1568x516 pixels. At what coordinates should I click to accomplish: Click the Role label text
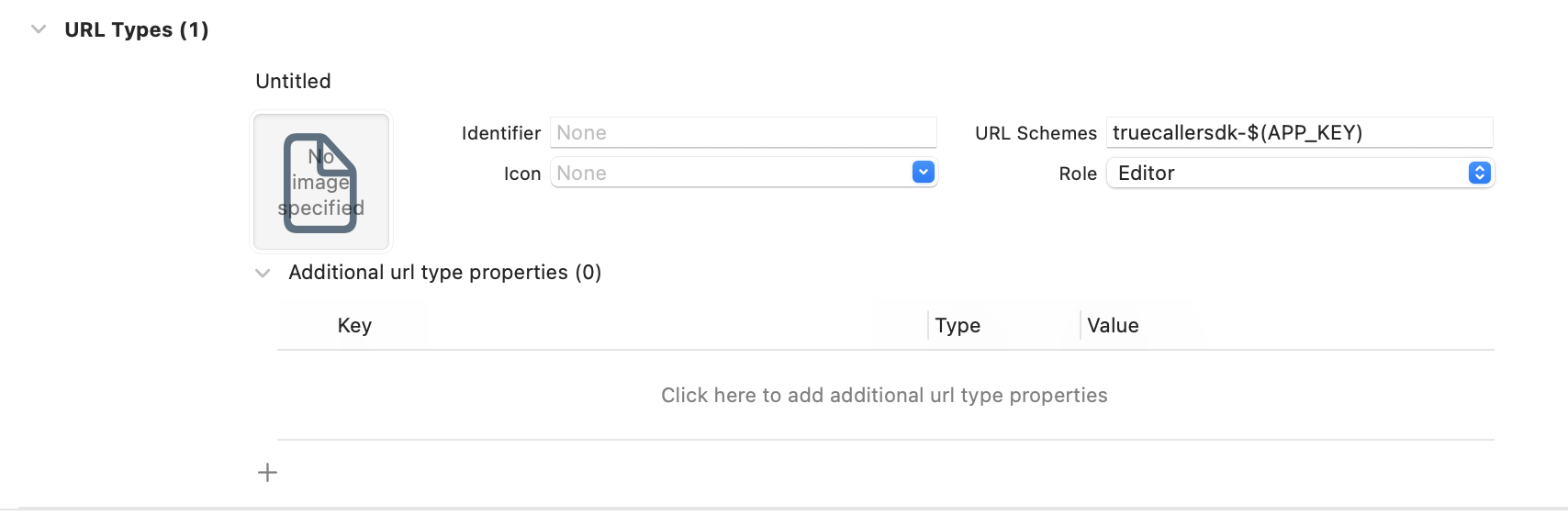[x=1077, y=174]
